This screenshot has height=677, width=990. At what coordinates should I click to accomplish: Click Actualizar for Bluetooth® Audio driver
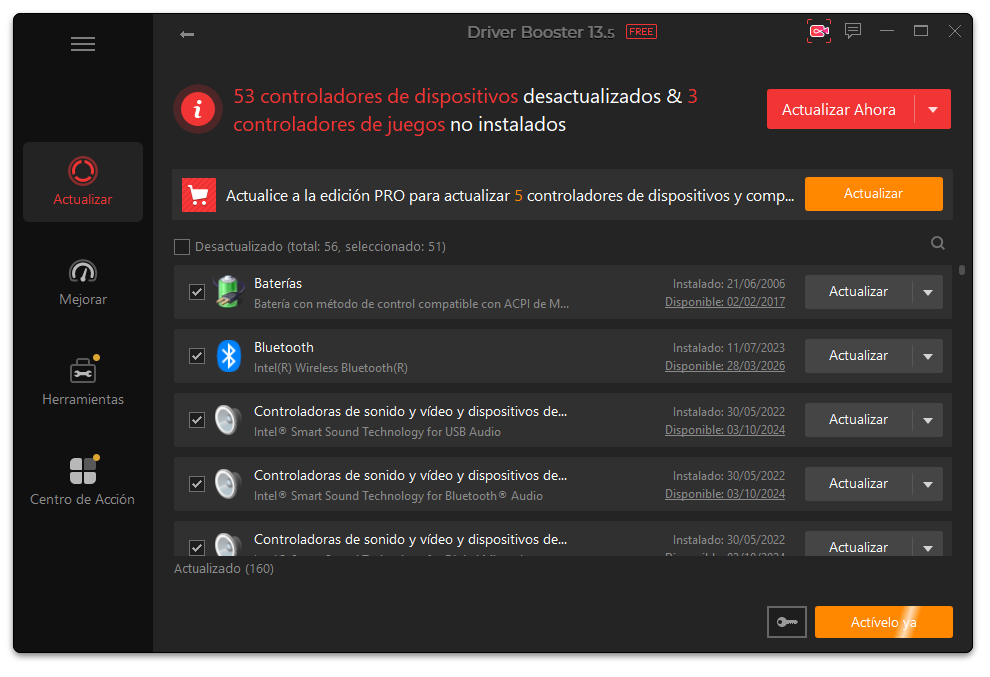[858, 484]
